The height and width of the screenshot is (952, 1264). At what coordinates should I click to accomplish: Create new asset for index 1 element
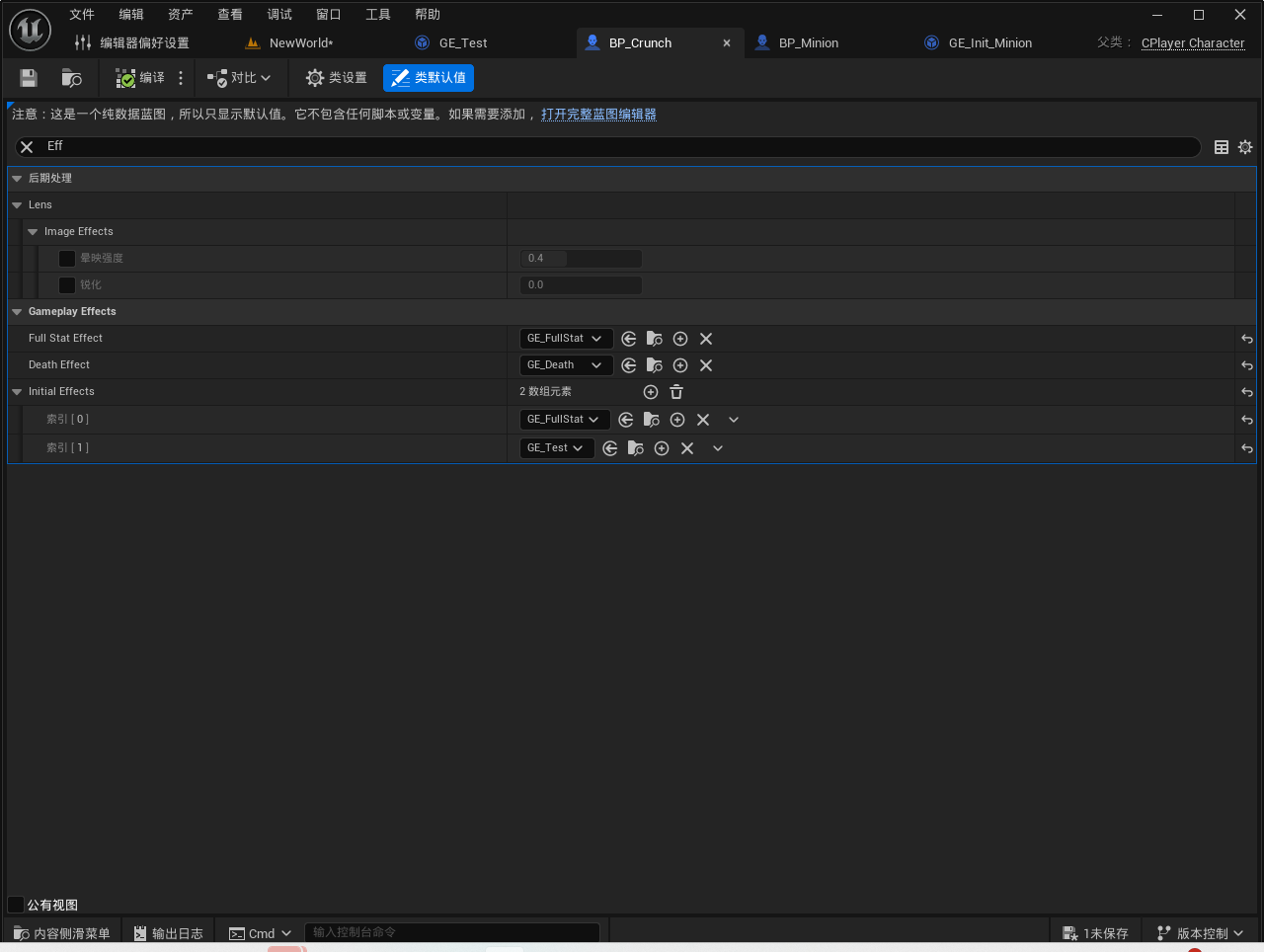coord(662,448)
